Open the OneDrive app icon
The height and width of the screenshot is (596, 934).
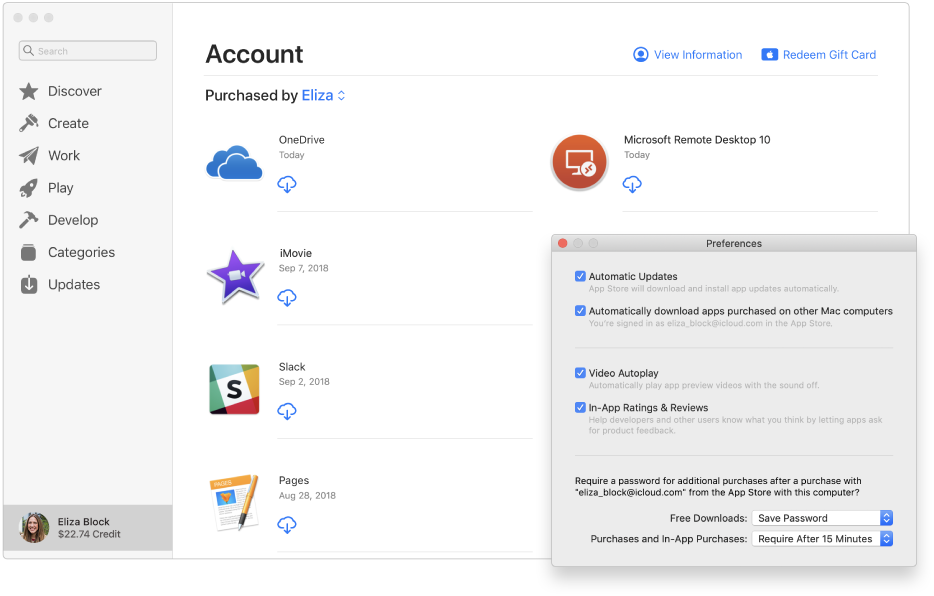click(234, 162)
